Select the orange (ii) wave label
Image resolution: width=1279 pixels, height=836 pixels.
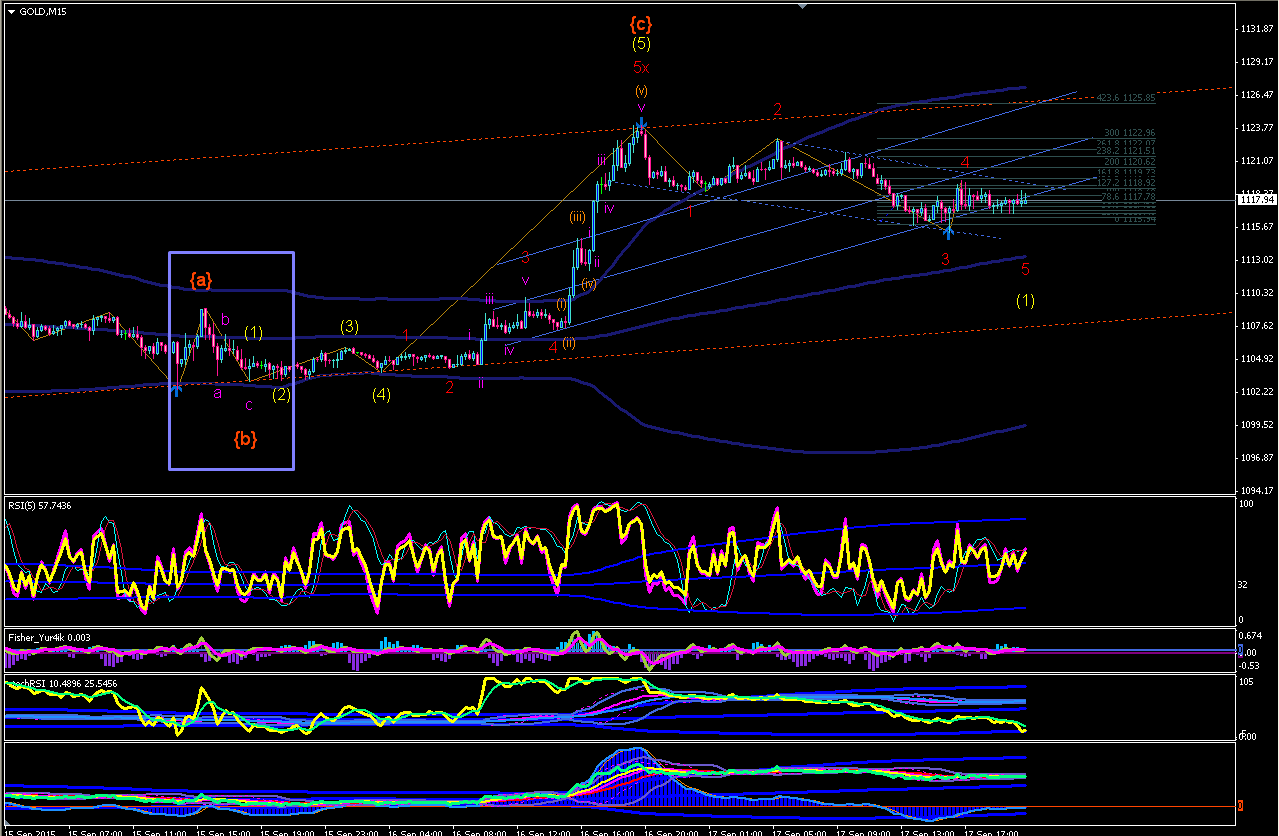(568, 343)
